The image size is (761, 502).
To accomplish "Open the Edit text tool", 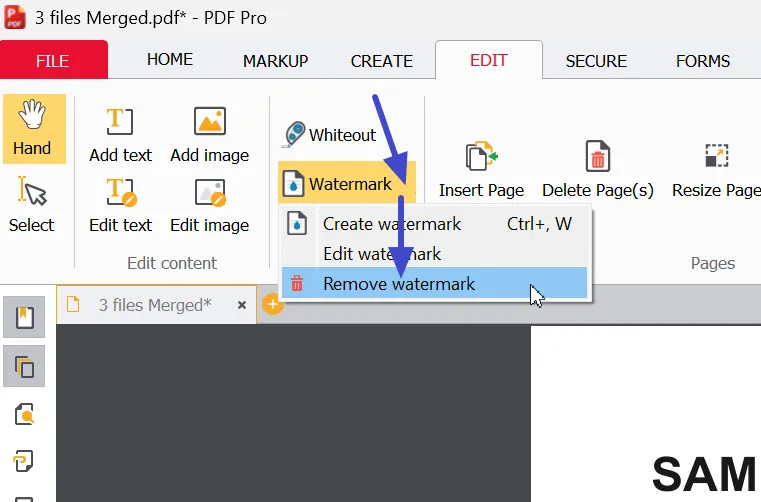I will [x=120, y=205].
